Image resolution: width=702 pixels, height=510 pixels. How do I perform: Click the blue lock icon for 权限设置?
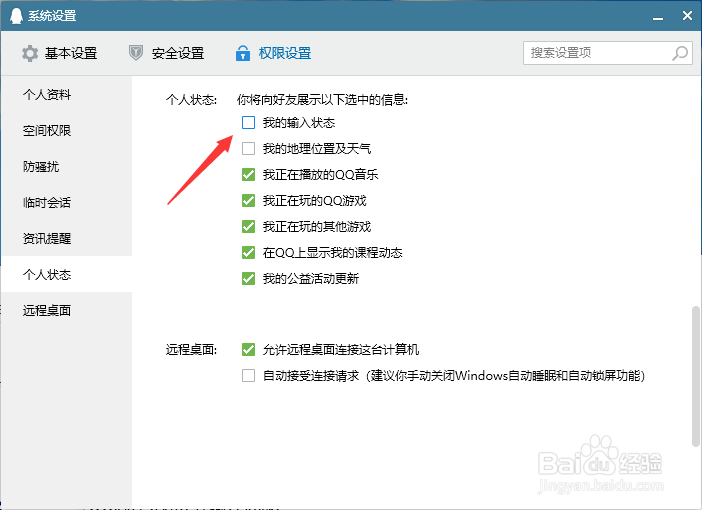click(243, 53)
